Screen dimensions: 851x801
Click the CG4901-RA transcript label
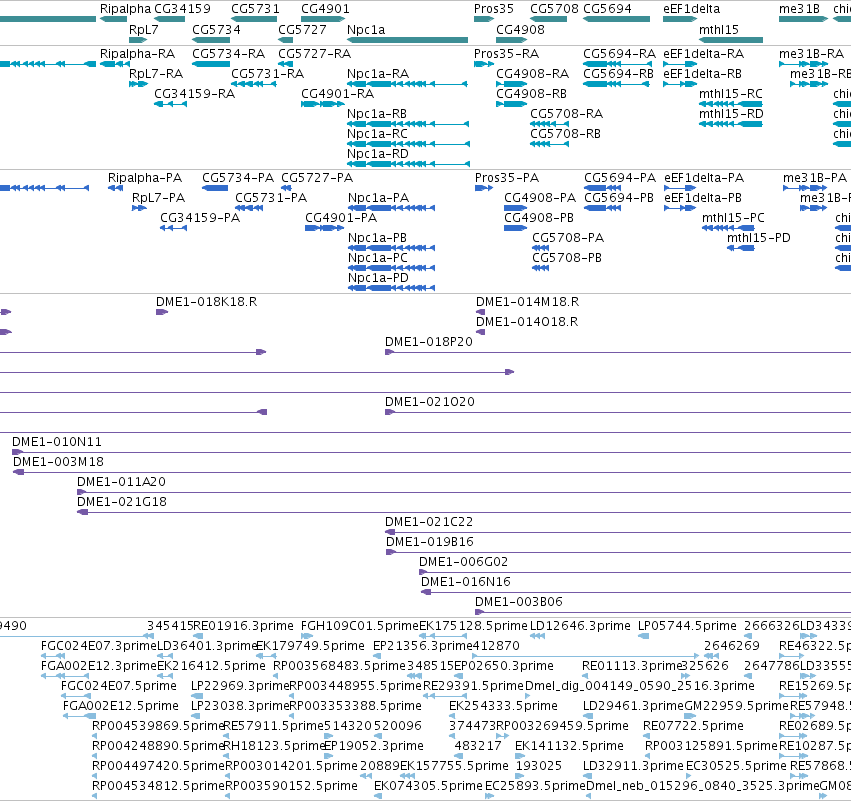(338, 94)
